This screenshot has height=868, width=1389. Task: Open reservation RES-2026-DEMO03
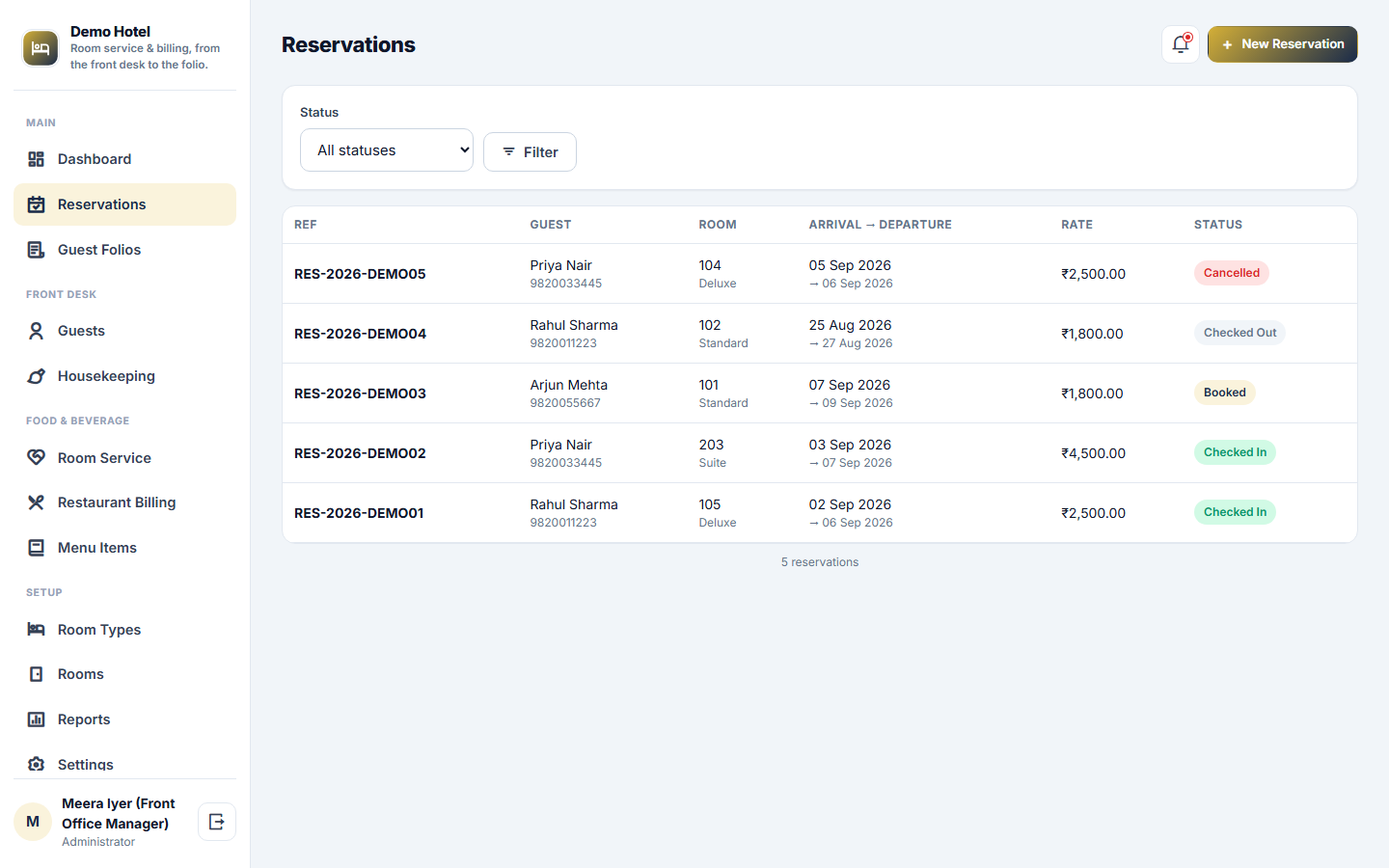coord(360,393)
